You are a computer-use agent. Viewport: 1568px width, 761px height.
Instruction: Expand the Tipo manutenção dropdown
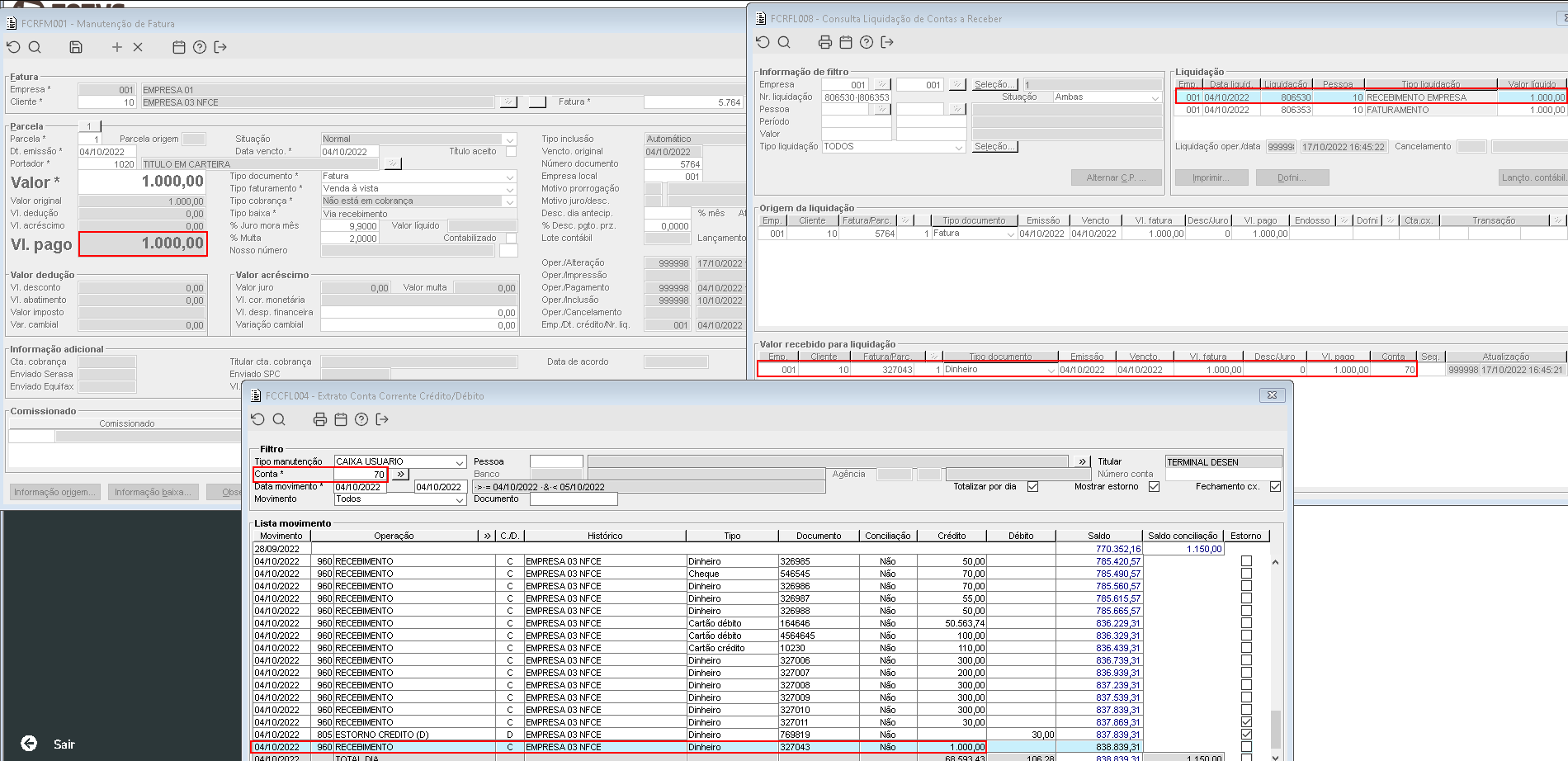coord(460,462)
